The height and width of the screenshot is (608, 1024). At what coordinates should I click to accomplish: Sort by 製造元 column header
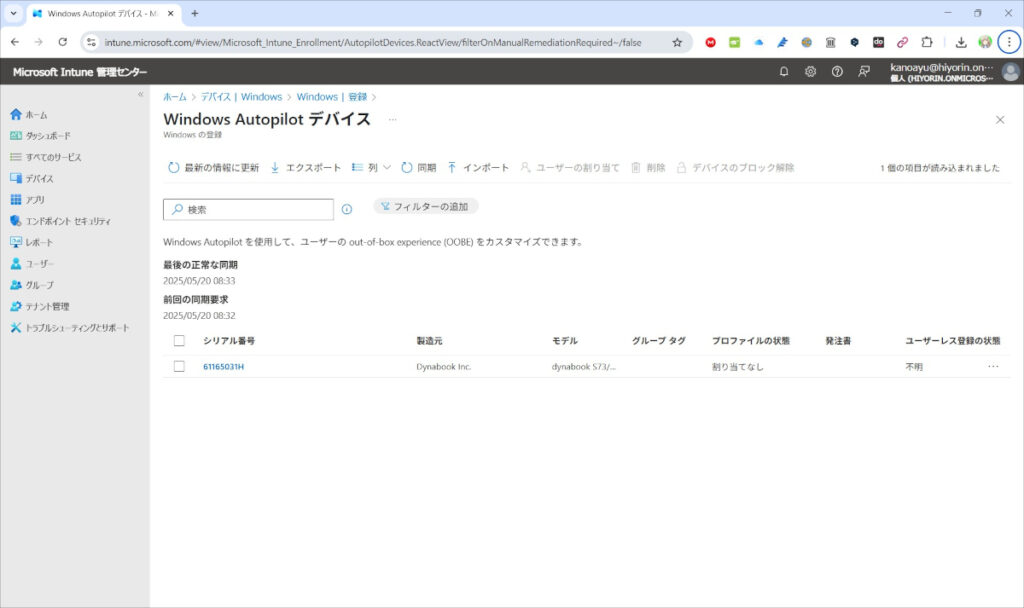429,341
